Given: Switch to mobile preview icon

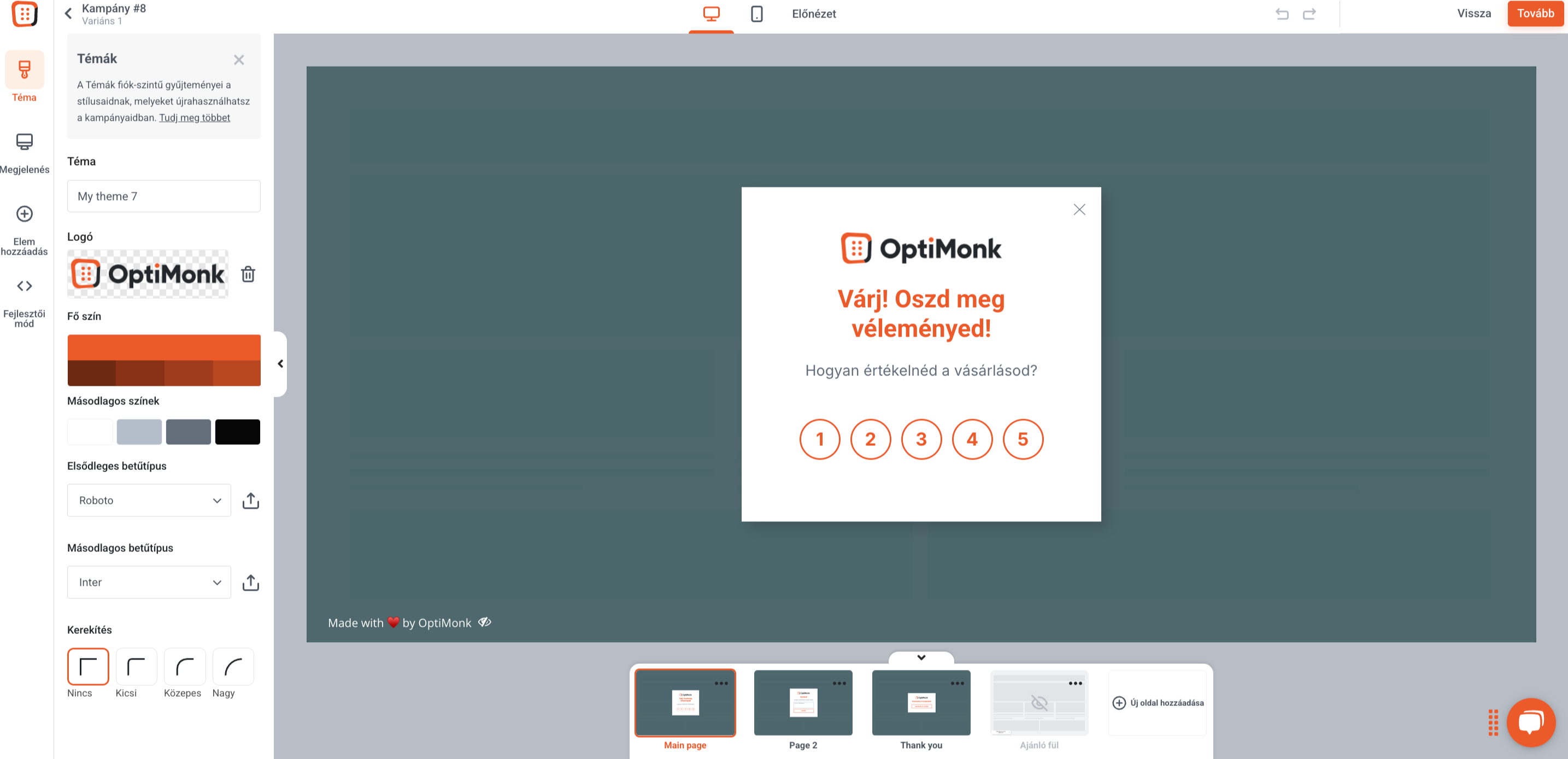Looking at the screenshot, I should click(x=756, y=14).
